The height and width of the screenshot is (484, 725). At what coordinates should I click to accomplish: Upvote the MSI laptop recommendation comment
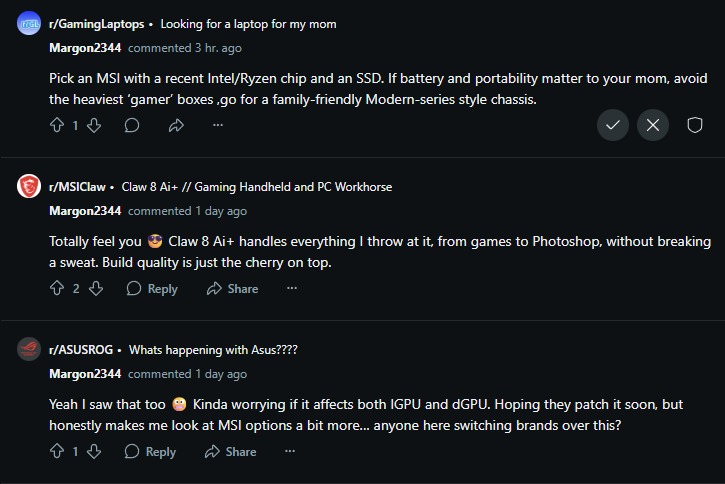click(57, 125)
